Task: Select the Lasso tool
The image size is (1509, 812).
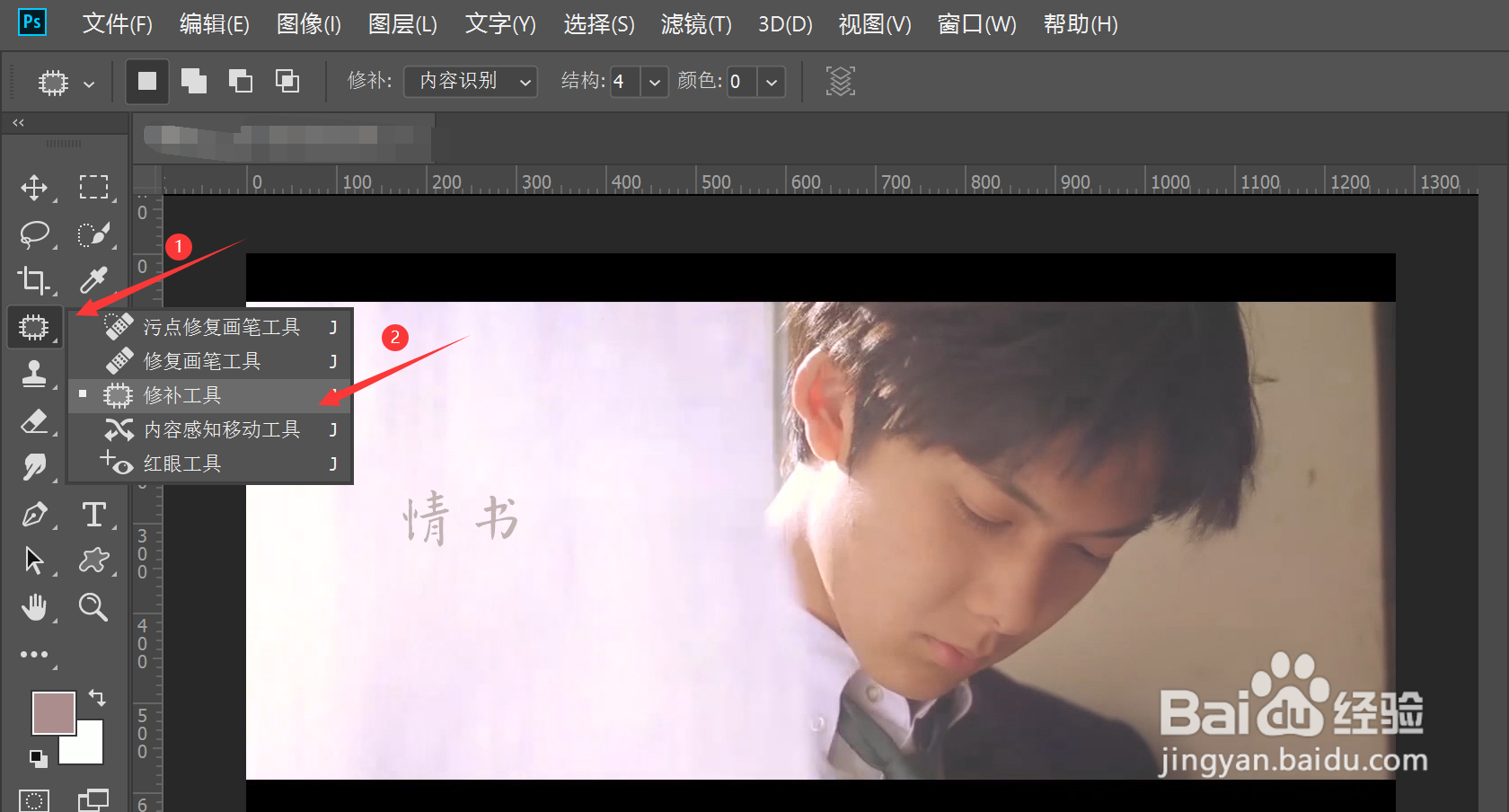Action: pyautogui.click(x=34, y=234)
